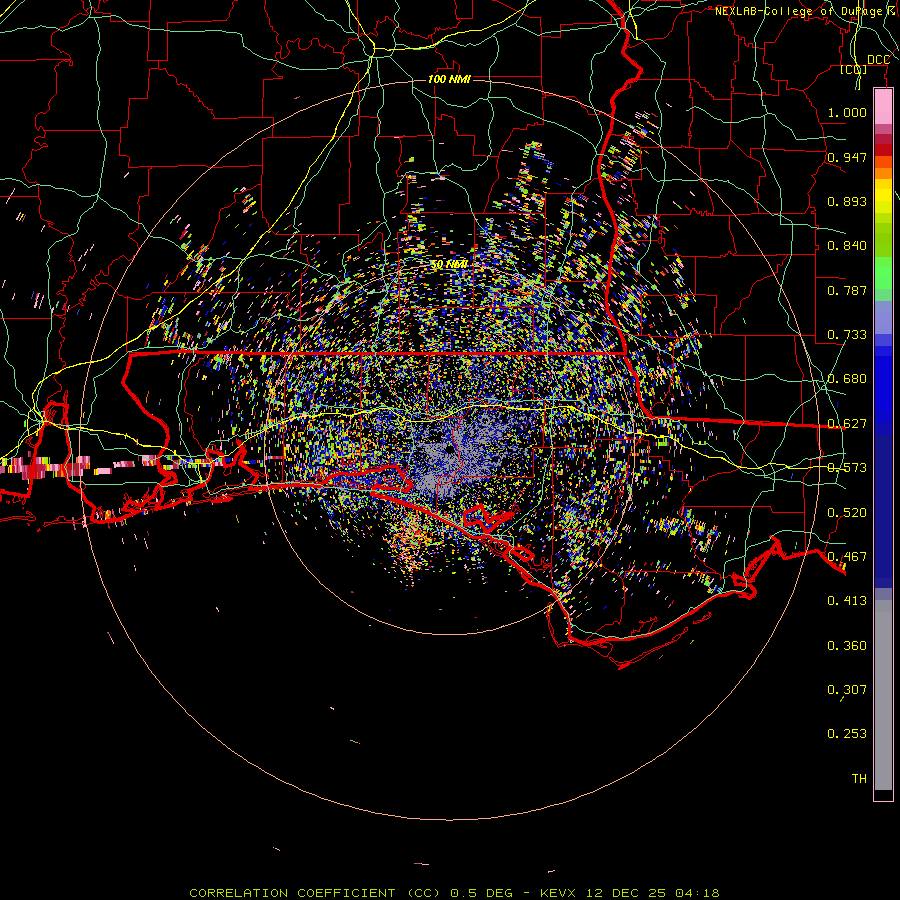Image resolution: width=900 pixels, height=900 pixels.
Task: Click the TH label at the scale bottom
Action: point(859,779)
